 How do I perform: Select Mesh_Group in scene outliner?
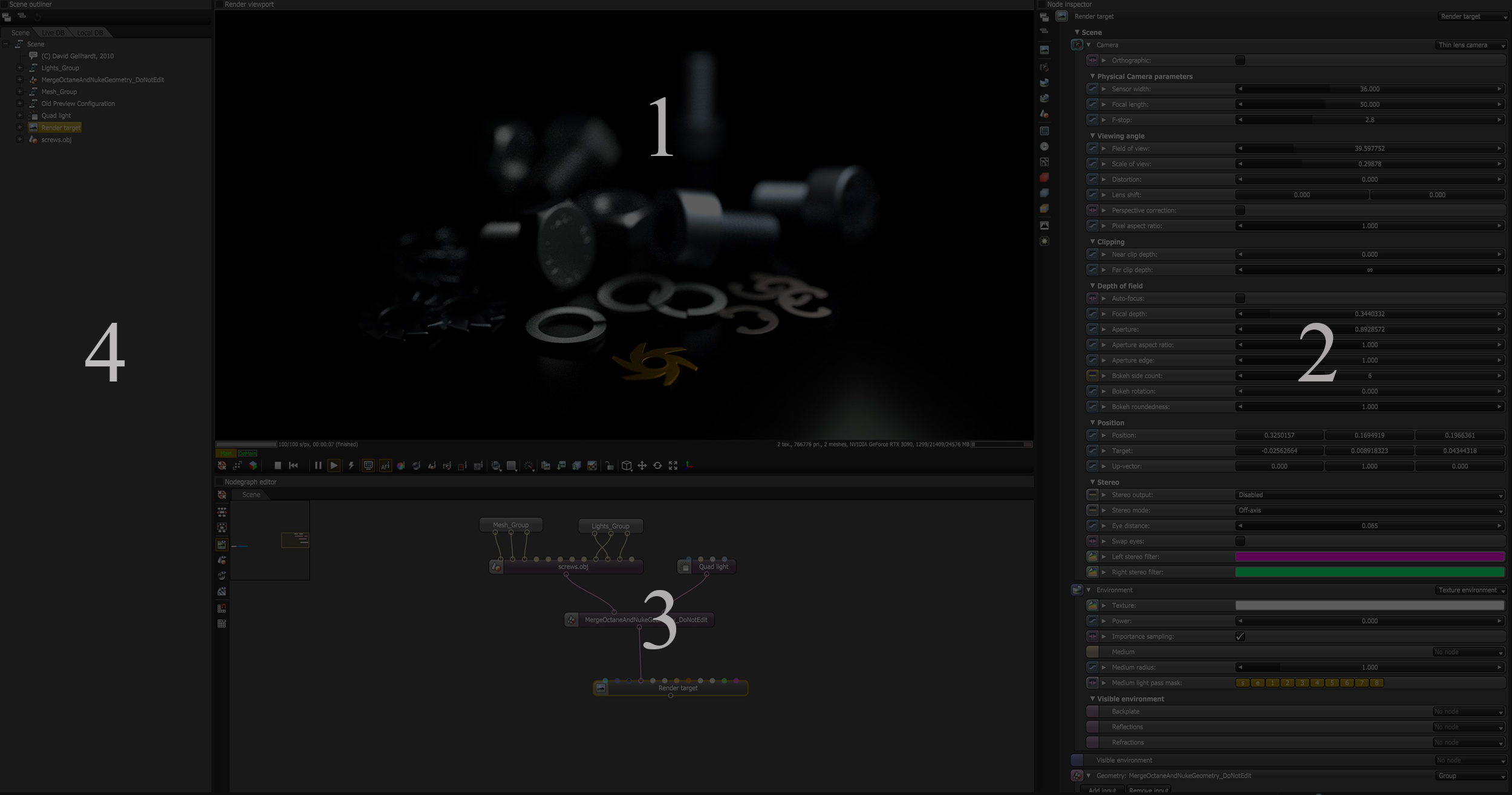59,92
